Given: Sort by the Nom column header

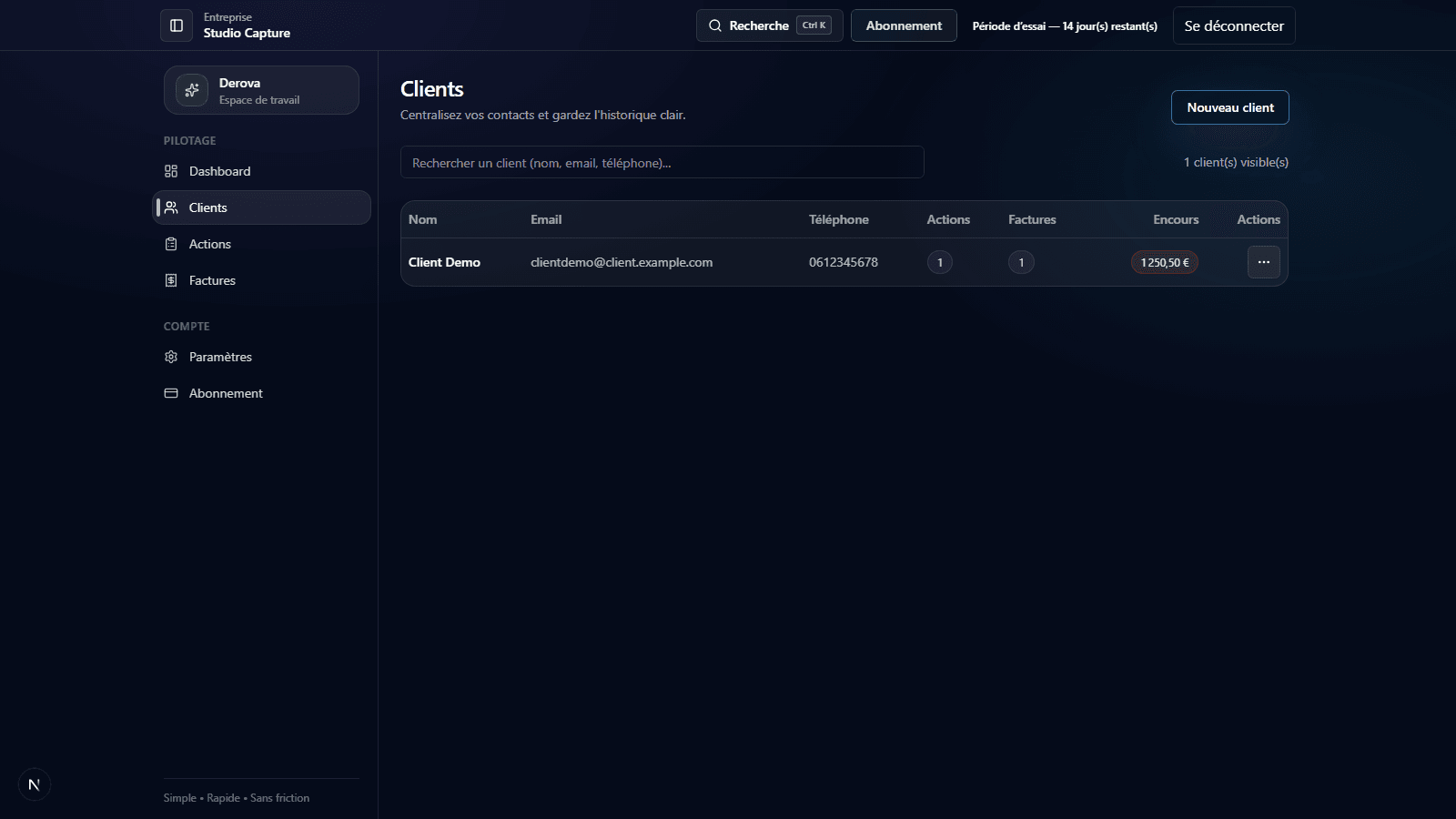Looking at the screenshot, I should 422,219.
